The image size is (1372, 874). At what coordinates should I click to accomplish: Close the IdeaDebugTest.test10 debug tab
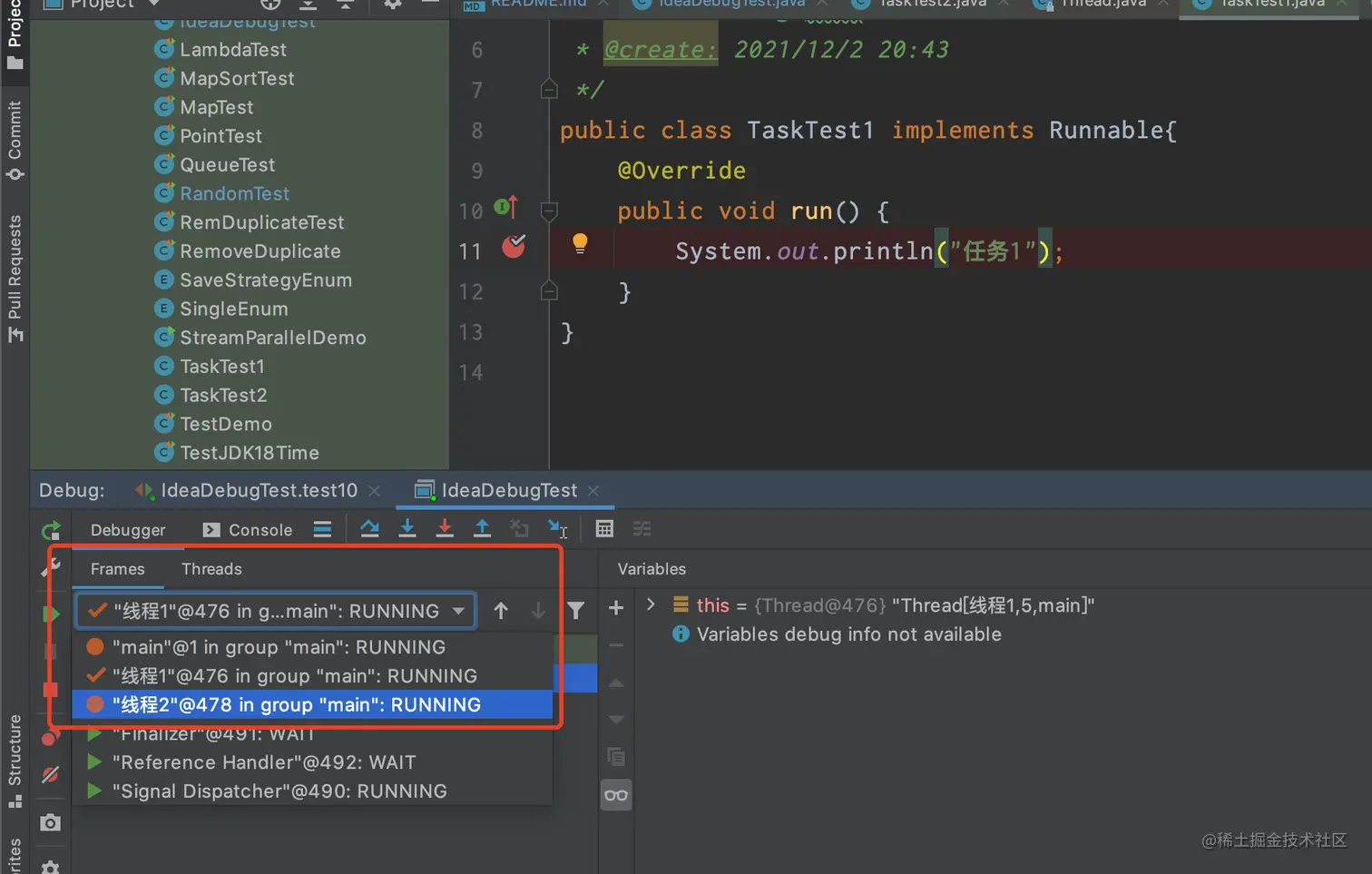(x=374, y=491)
